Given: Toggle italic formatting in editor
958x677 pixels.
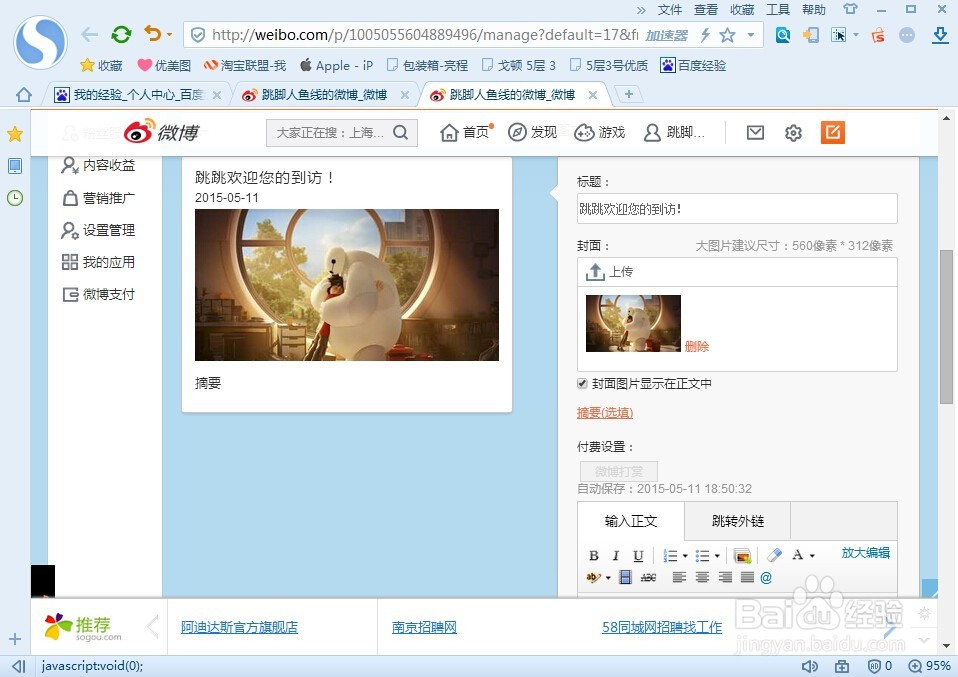Looking at the screenshot, I should click(x=616, y=555).
